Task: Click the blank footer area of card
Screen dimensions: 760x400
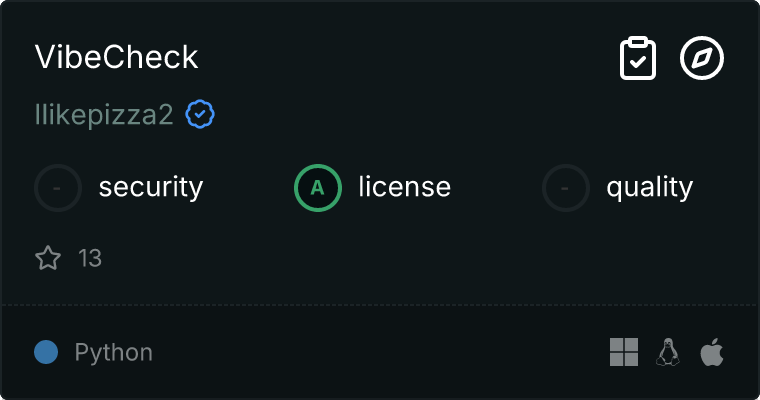Action: 378,352
